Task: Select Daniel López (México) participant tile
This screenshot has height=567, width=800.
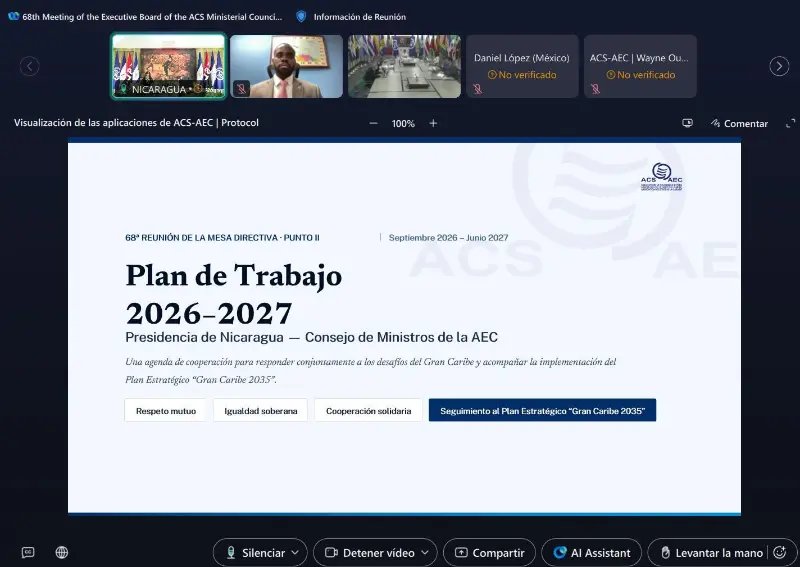Action: 522,66
